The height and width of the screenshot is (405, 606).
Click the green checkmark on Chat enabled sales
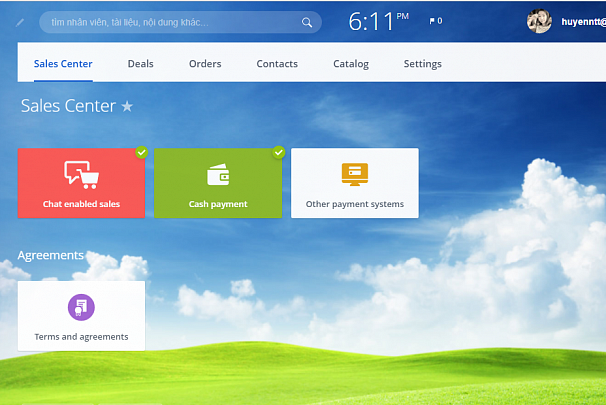[x=142, y=152]
